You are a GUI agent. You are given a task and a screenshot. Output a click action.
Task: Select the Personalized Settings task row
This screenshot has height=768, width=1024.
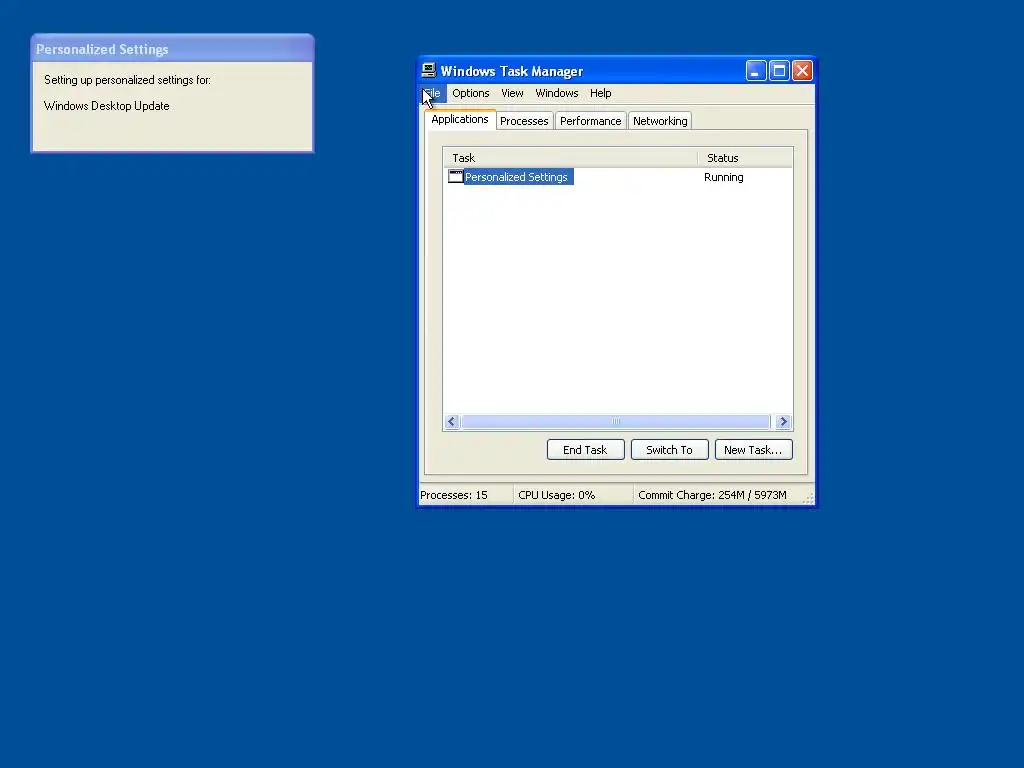617,177
